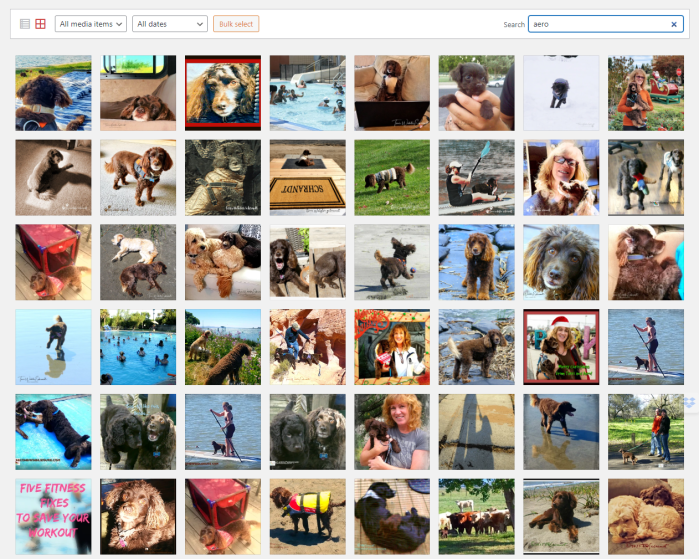699x559 pixels.
Task: Click the Dropbox icon at the right edge
Action: coord(690,401)
